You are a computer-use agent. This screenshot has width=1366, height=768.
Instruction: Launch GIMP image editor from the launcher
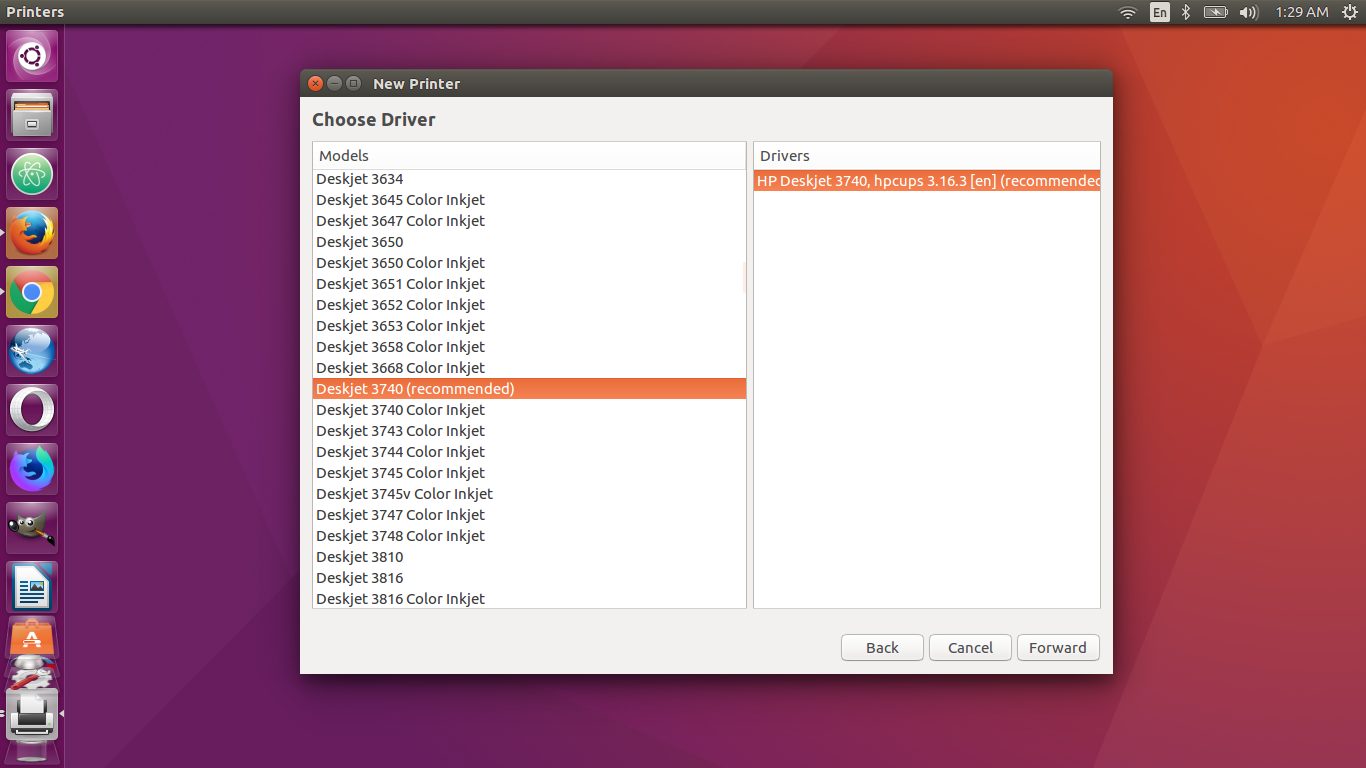(32, 528)
